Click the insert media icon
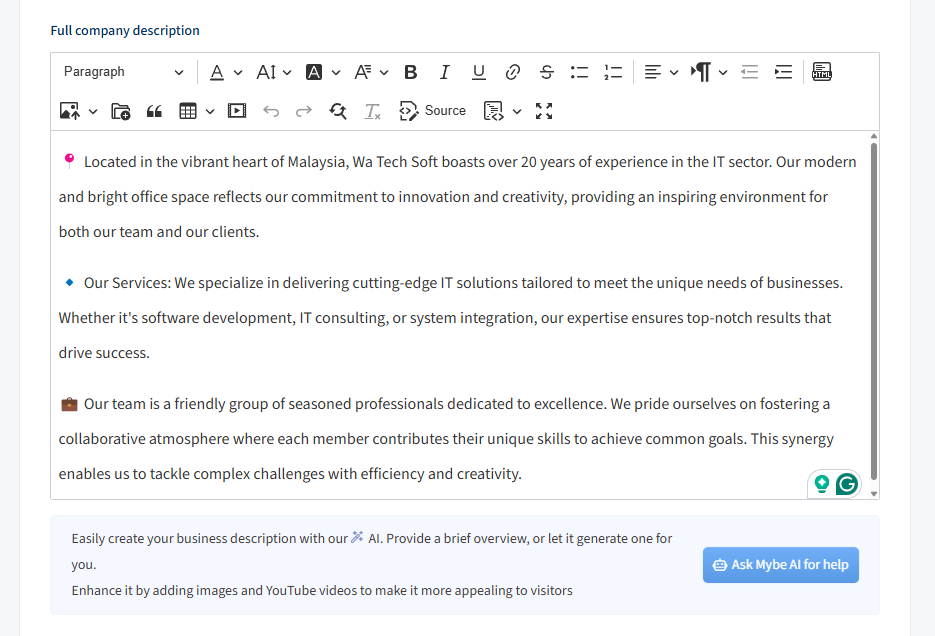This screenshot has height=636, width=935. pyautogui.click(x=237, y=111)
